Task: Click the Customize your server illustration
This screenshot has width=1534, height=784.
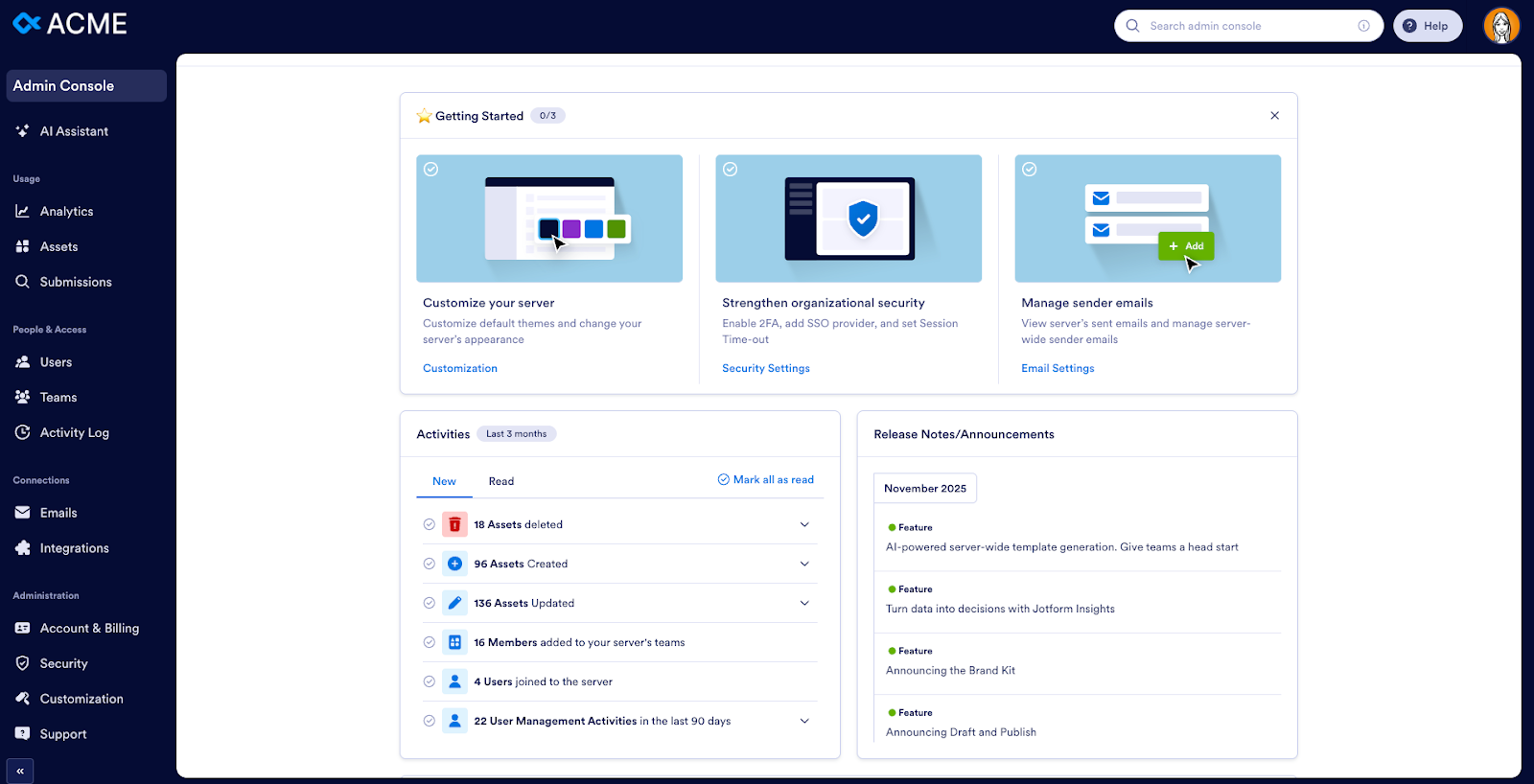Action: click(549, 219)
